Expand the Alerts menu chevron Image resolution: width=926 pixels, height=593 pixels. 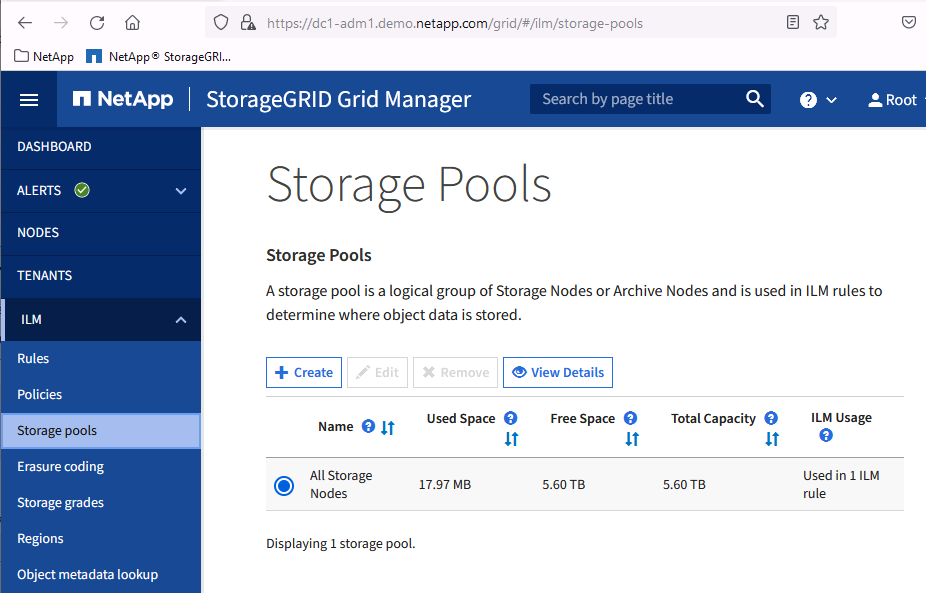tap(181, 191)
